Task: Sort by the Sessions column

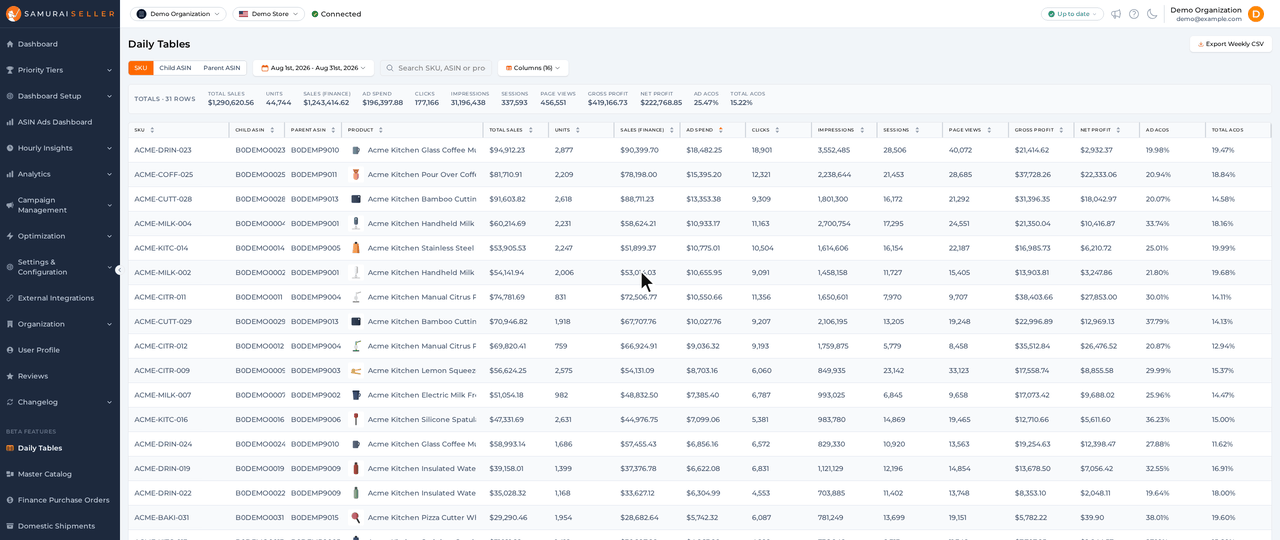Action: point(917,130)
